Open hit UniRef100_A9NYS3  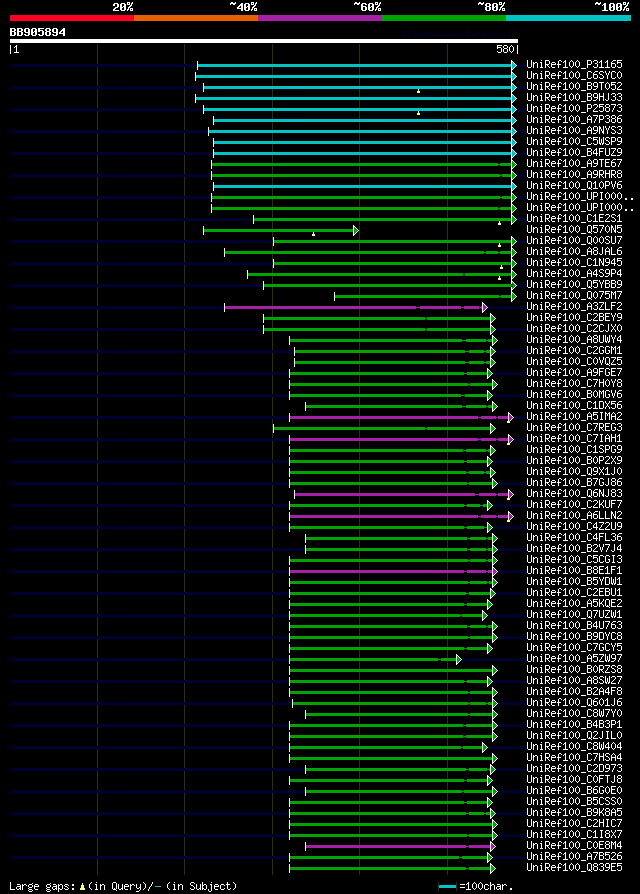pos(574,131)
